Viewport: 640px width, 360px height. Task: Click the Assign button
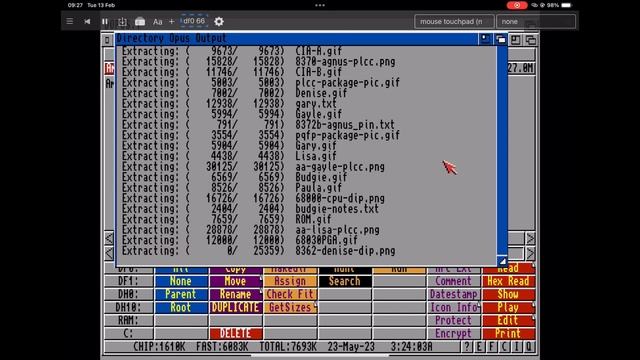click(x=290, y=281)
